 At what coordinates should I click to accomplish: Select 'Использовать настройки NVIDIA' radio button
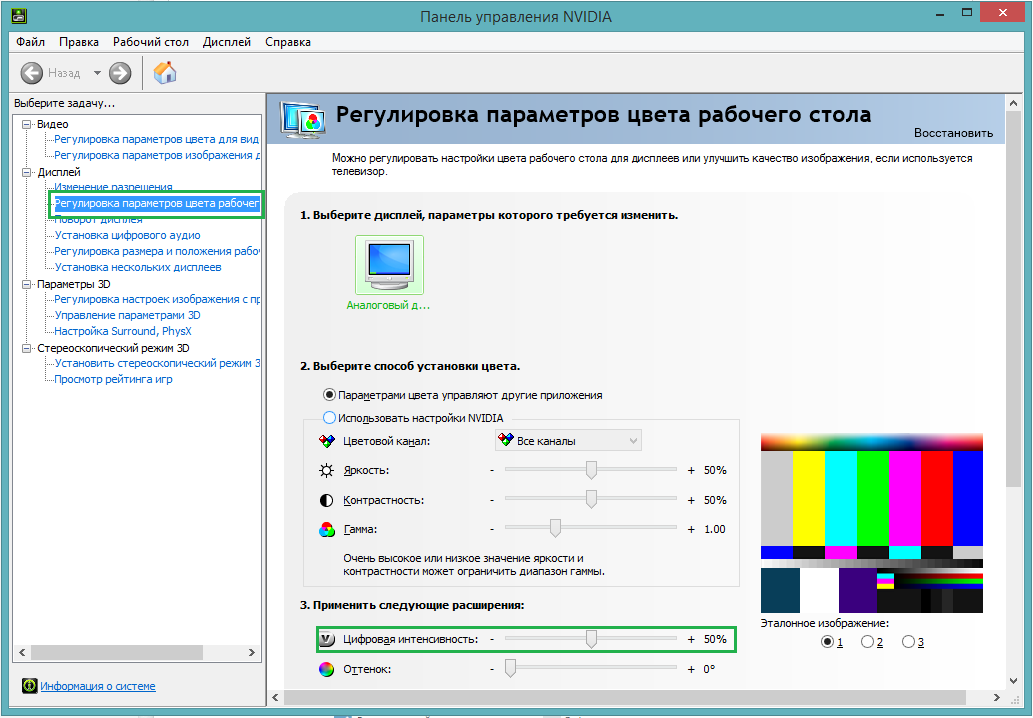(329, 418)
